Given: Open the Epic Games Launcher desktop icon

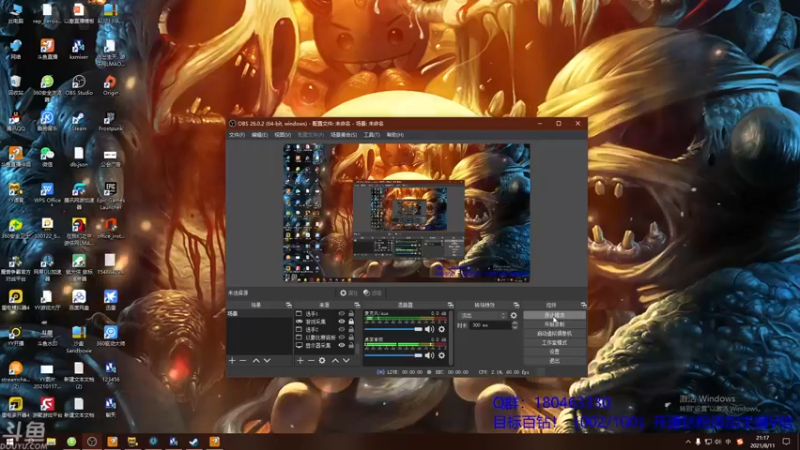Looking at the screenshot, I should click(110, 196).
